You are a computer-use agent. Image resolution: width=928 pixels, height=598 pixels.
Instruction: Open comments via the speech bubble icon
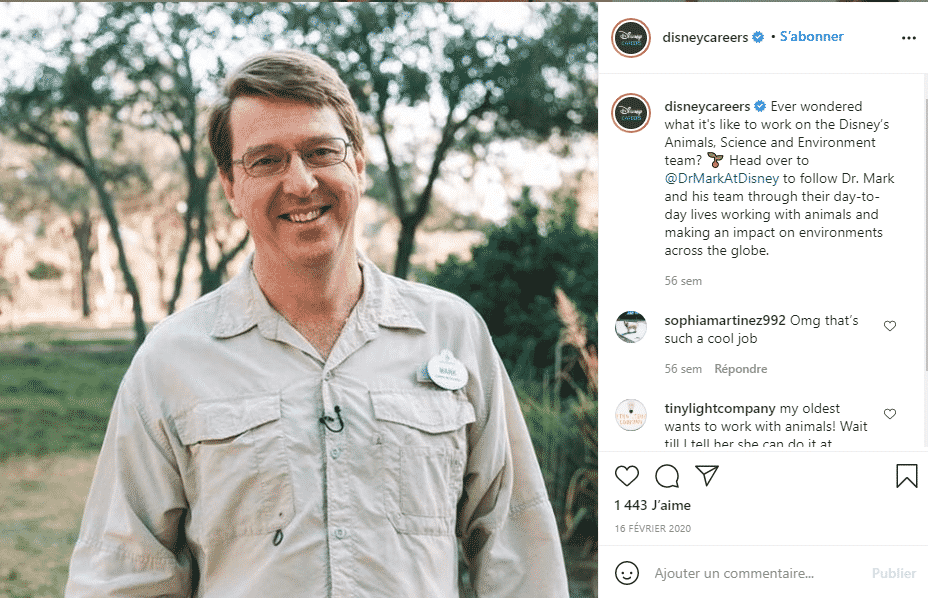click(667, 476)
